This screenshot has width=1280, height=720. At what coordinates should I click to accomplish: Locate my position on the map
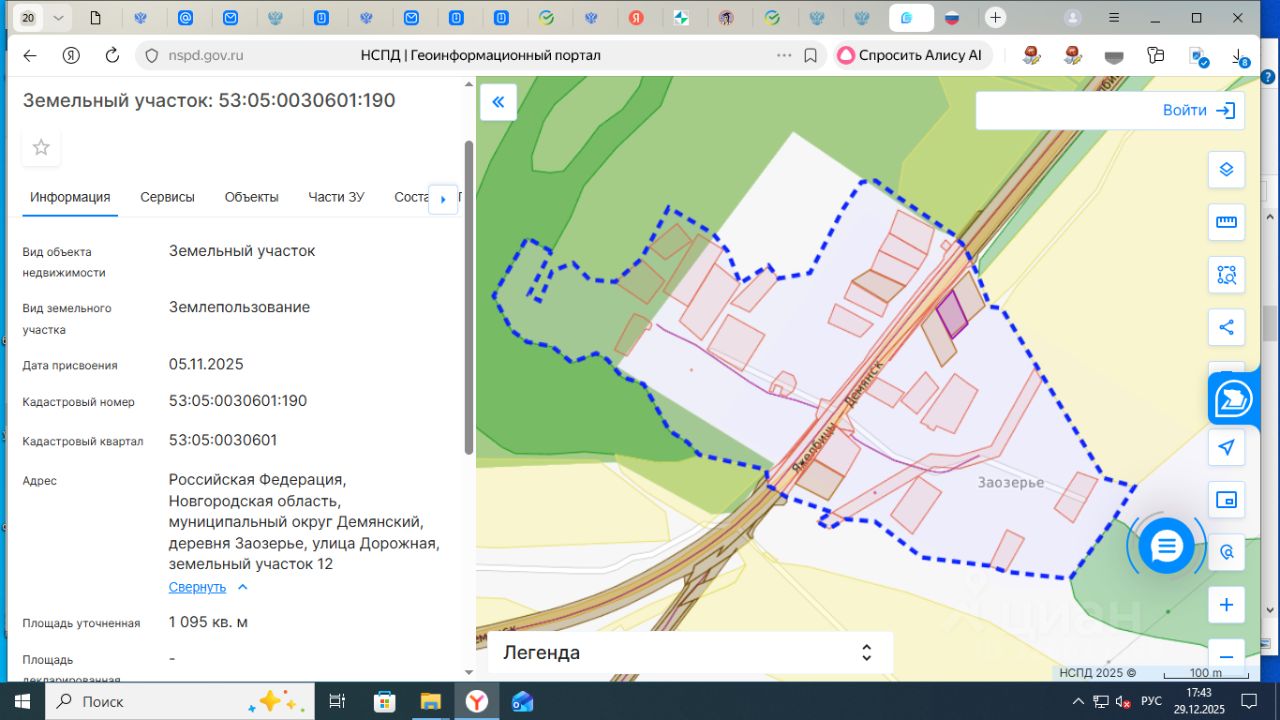point(1226,447)
